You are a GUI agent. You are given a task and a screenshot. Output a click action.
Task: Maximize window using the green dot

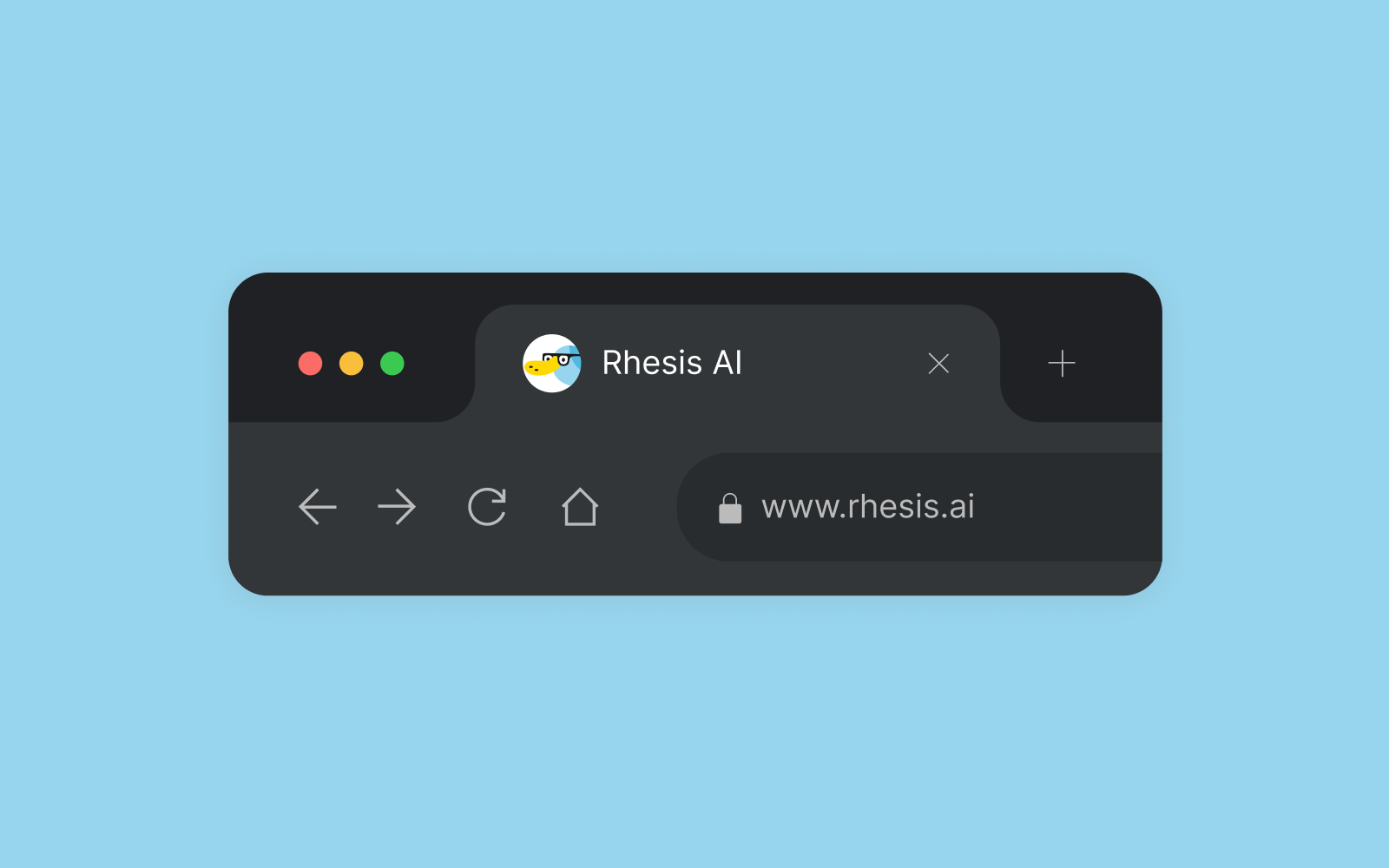(392, 363)
